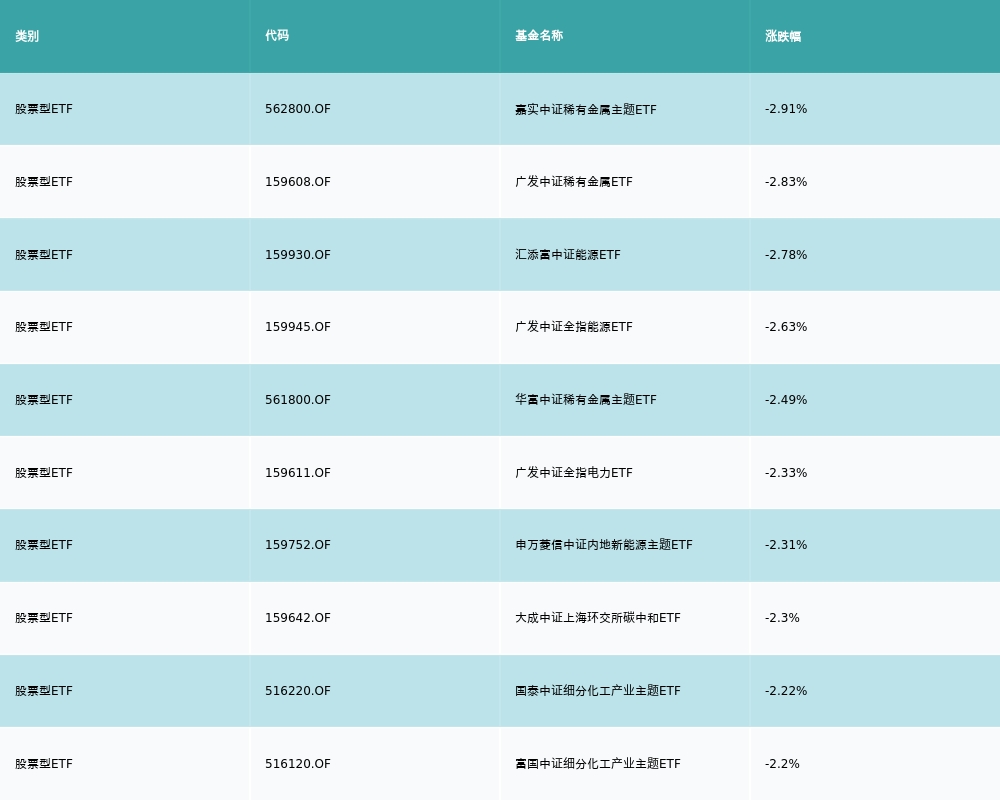Click fund name 嘉实中证稀有金属主题ETF

[x=585, y=110]
